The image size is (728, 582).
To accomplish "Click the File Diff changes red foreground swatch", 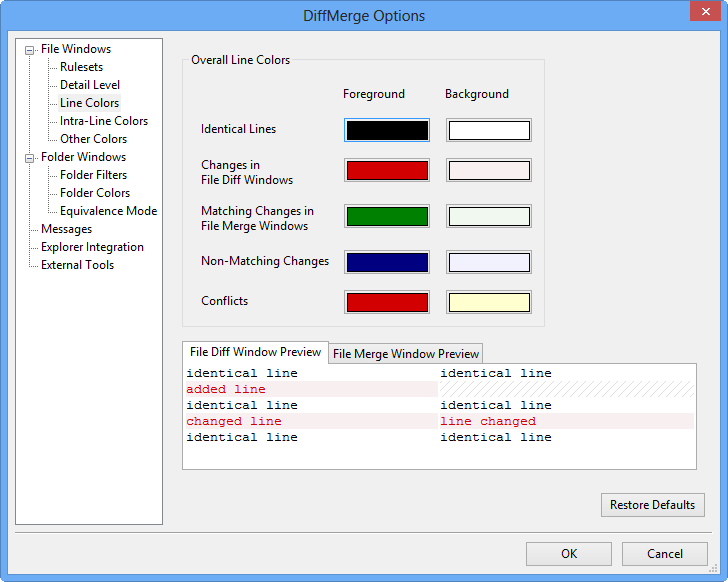I will 387,170.
